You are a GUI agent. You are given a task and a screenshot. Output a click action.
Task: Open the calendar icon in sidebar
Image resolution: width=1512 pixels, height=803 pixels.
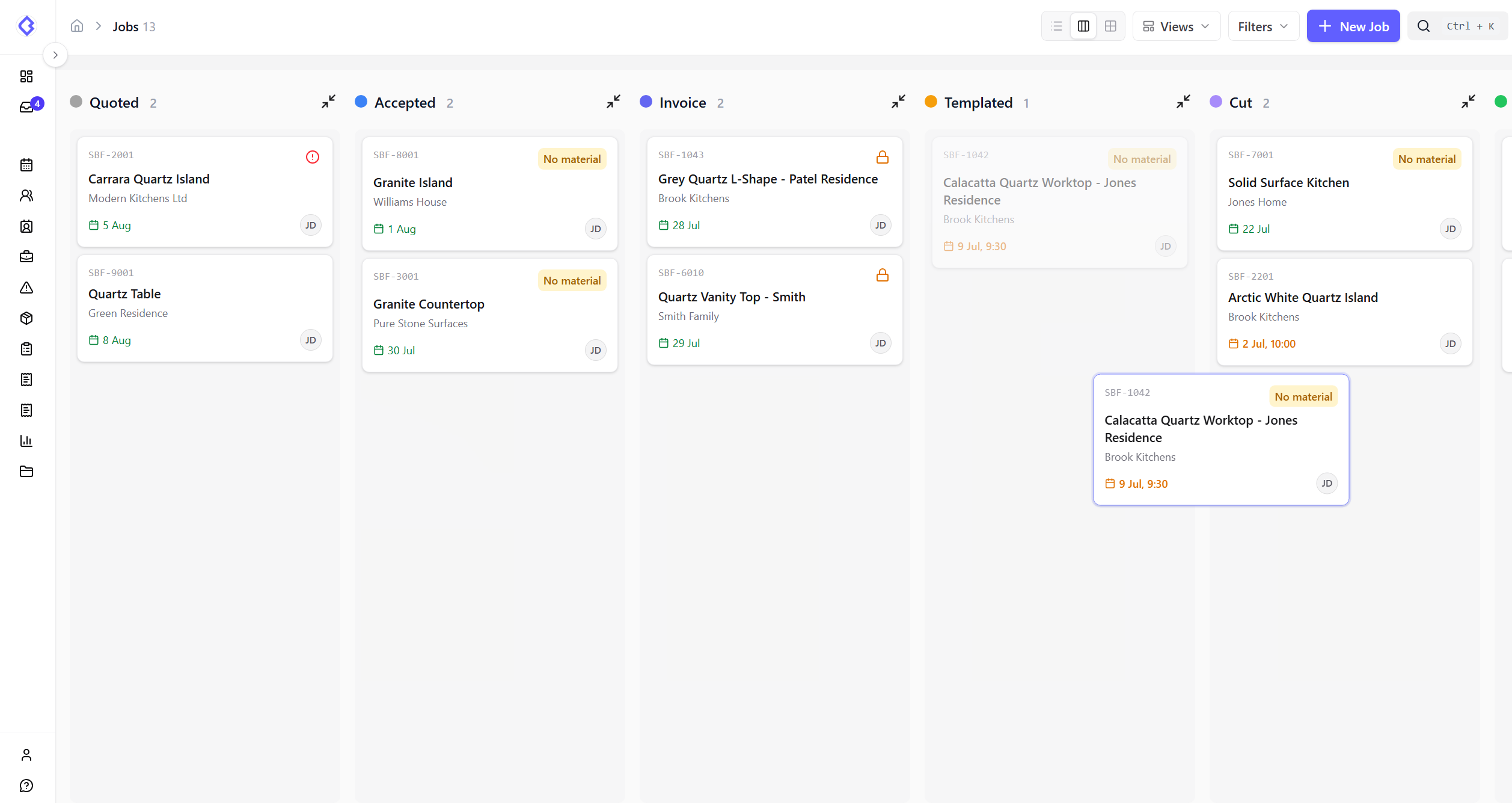(26, 165)
